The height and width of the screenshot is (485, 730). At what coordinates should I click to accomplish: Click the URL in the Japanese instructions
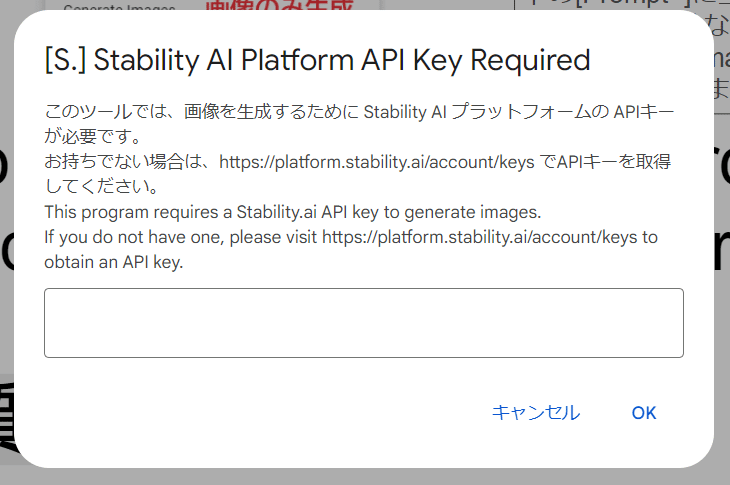377,162
